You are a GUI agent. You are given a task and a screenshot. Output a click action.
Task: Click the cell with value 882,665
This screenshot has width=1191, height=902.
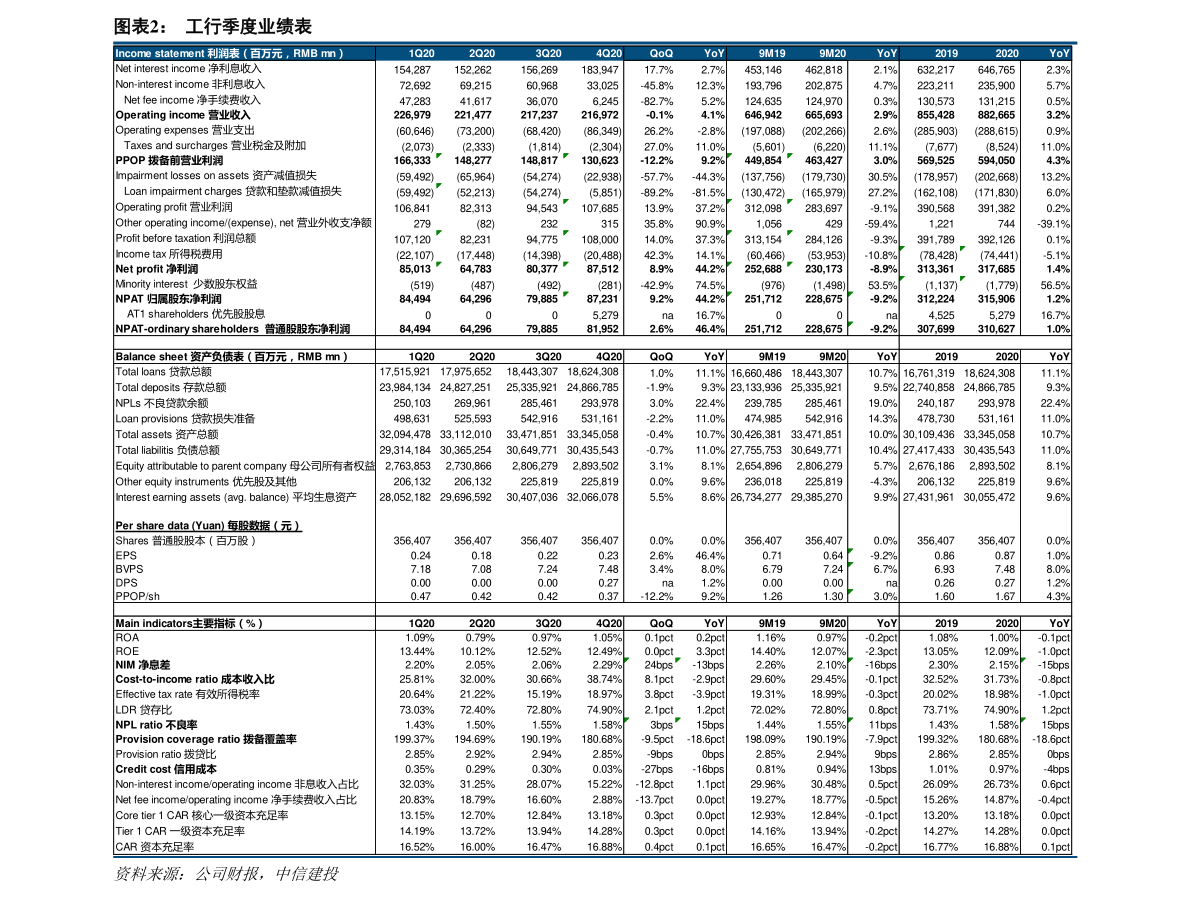(996, 115)
